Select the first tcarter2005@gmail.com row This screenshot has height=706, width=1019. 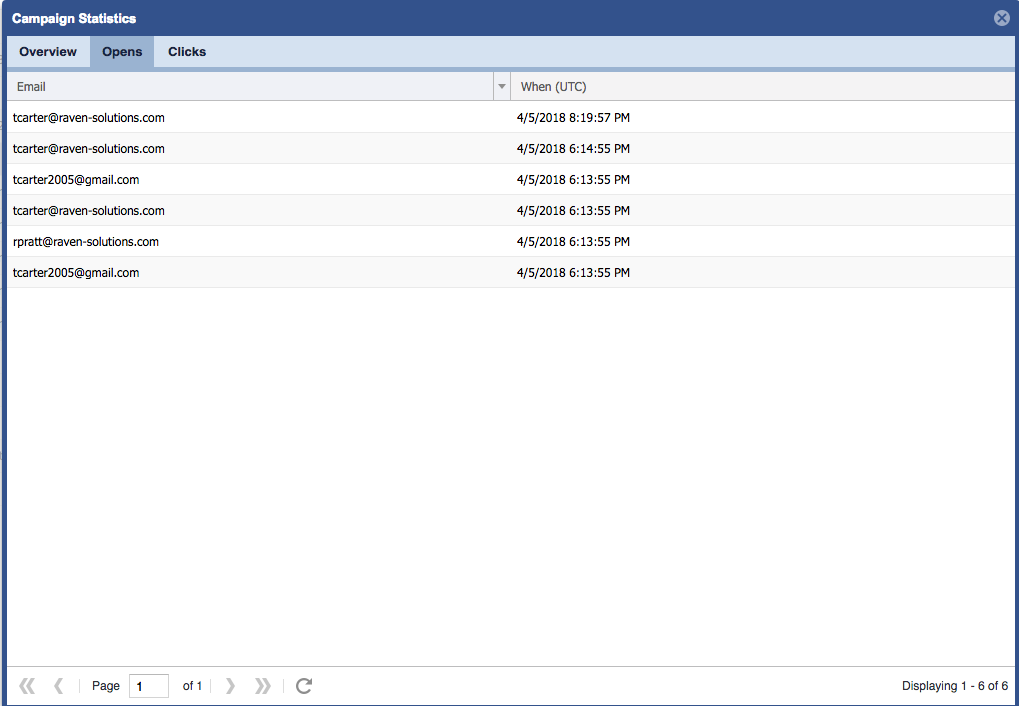[76, 180]
